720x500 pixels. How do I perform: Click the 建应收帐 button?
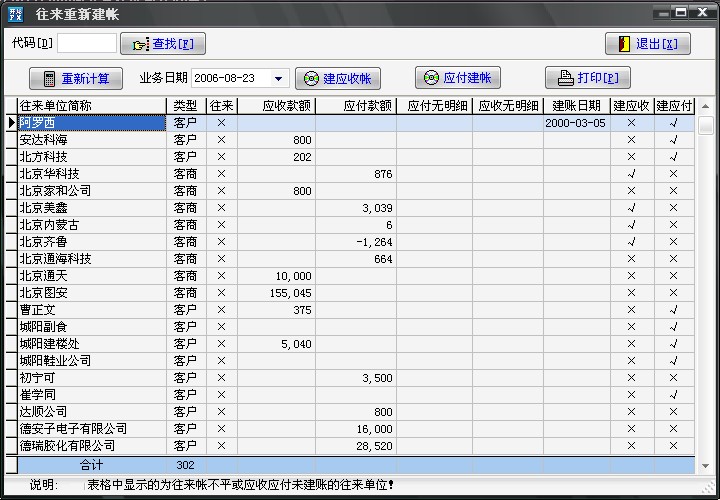(x=338, y=79)
